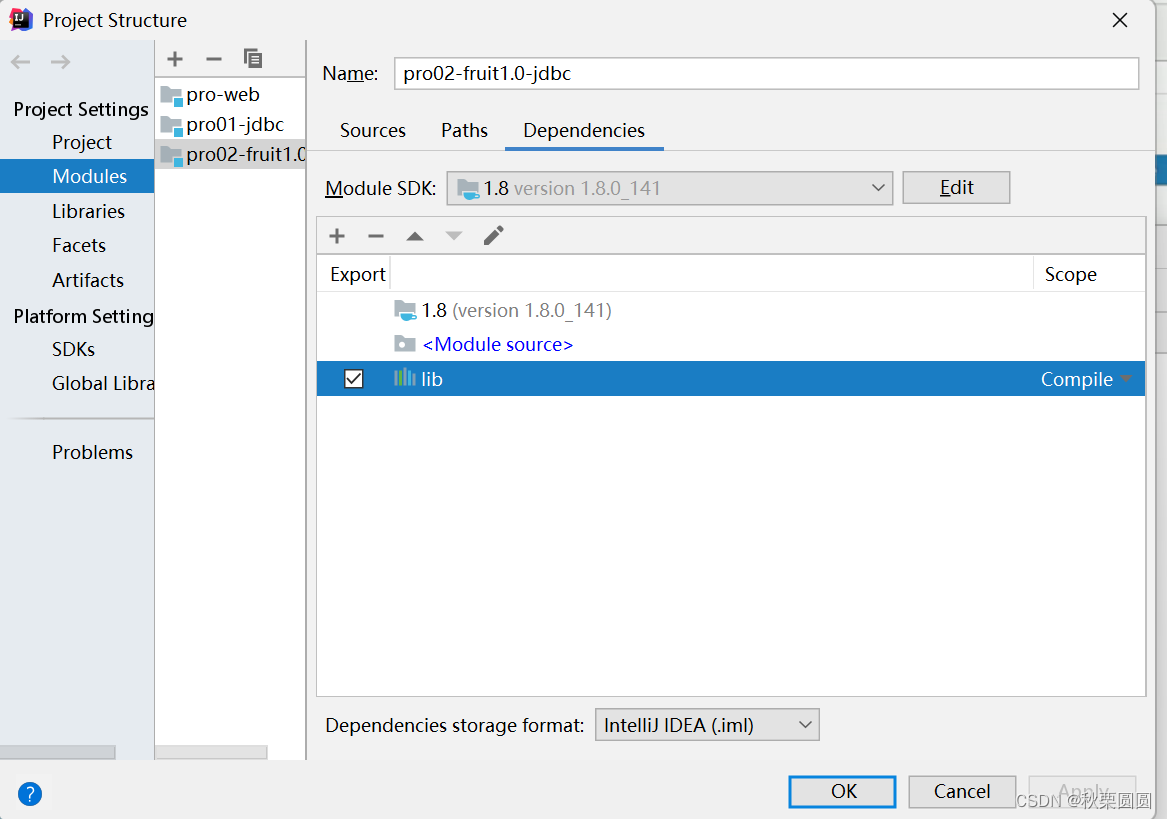Click the OK button
This screenshot has width=1167, height=819.
(x=841, y=791)
